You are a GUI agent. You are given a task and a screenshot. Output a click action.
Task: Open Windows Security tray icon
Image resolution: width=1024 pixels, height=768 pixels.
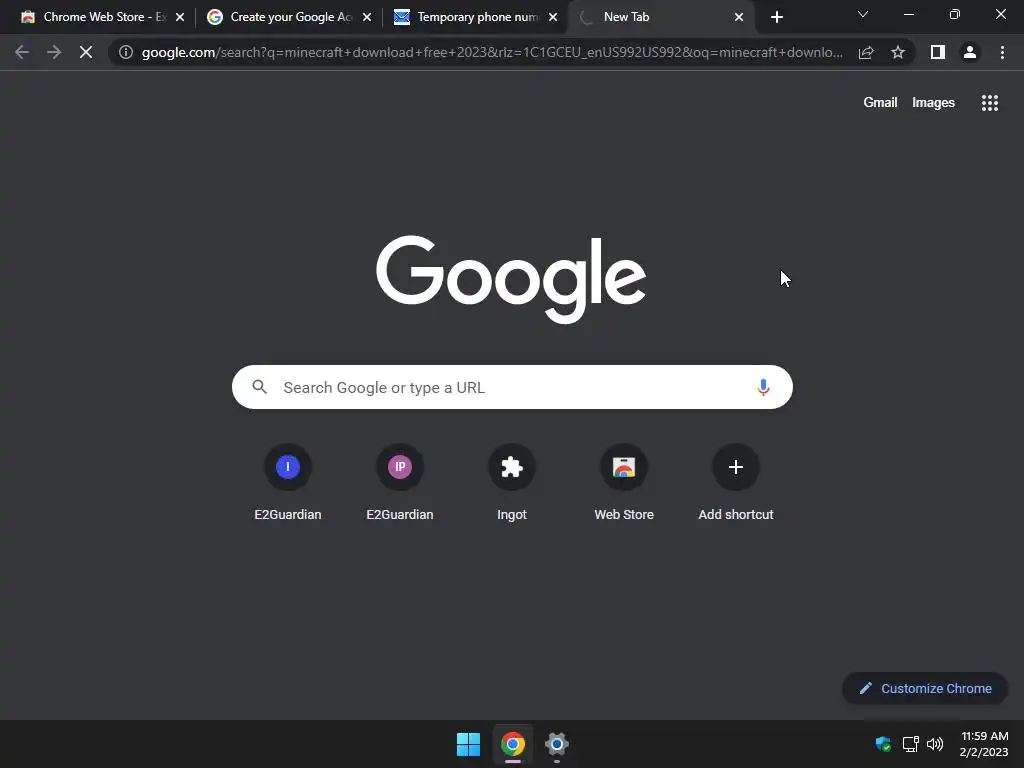tap(883, 743)
